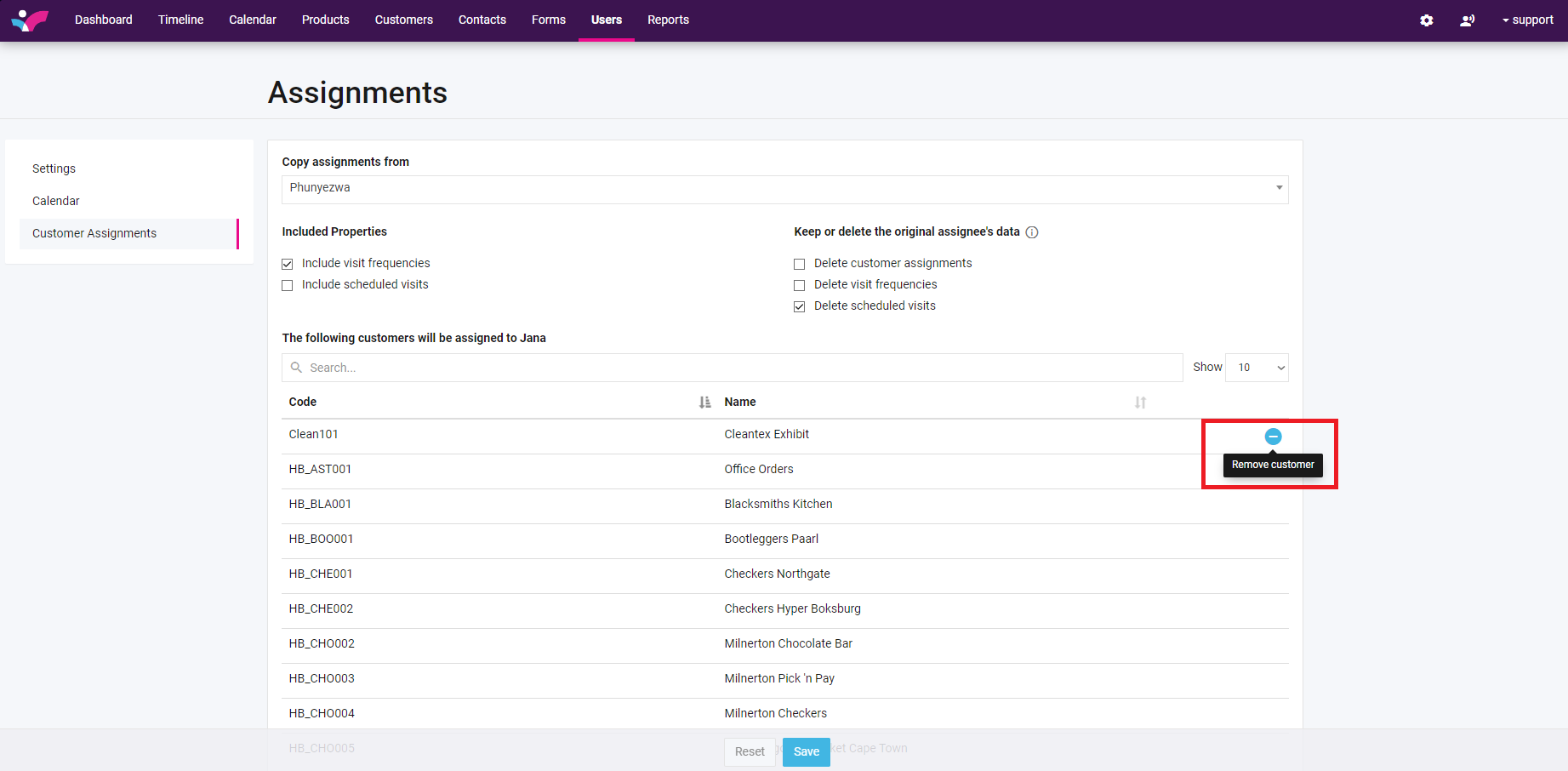The height and width of the screenshot is (771, 1568).
Task: Click the blue remove customer minus icon
Action: [x=1273, y=437]
